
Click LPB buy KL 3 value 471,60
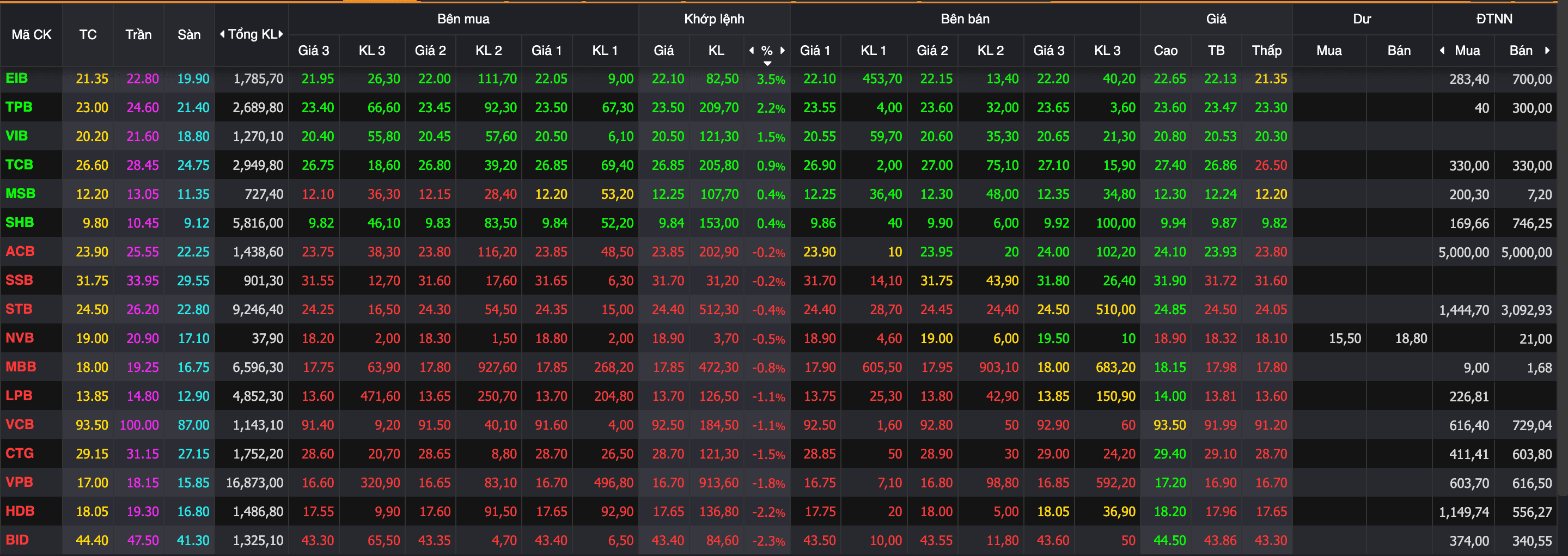coord(380,396)
